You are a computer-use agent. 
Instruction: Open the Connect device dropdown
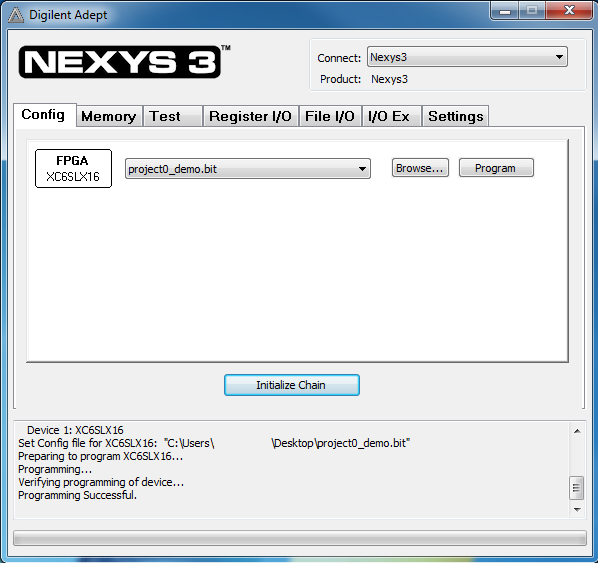[x=467, y=57]
